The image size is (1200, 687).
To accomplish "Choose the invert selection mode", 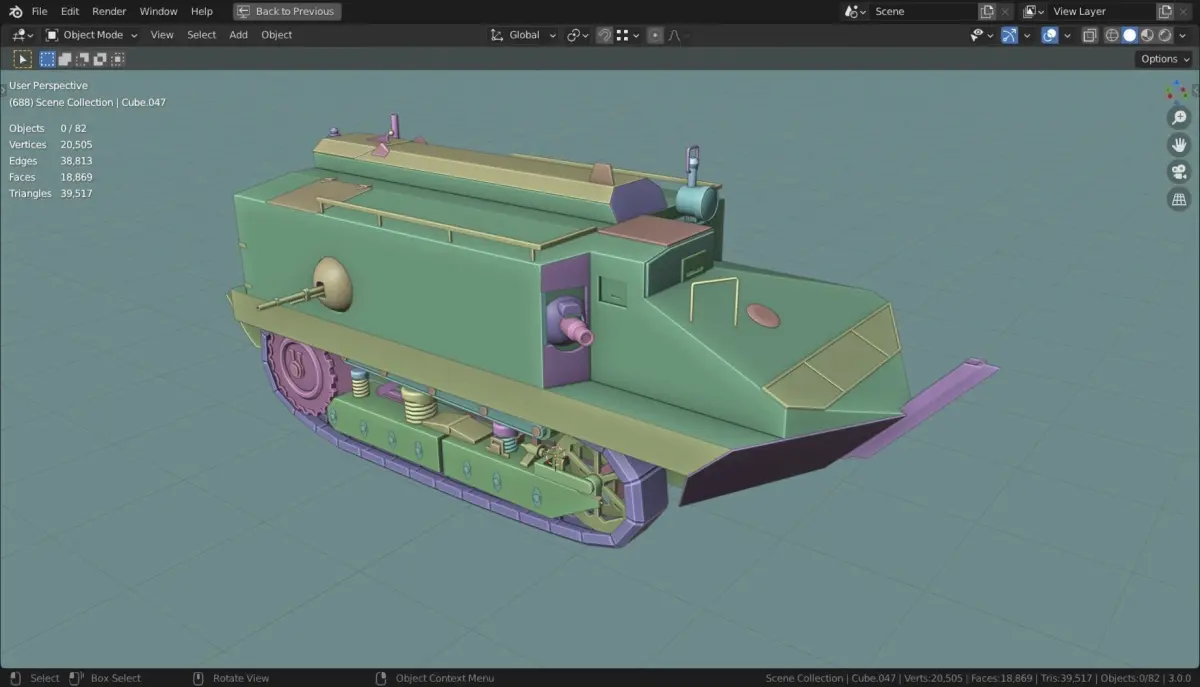I will pyautogui.click(x=99, y=59).
